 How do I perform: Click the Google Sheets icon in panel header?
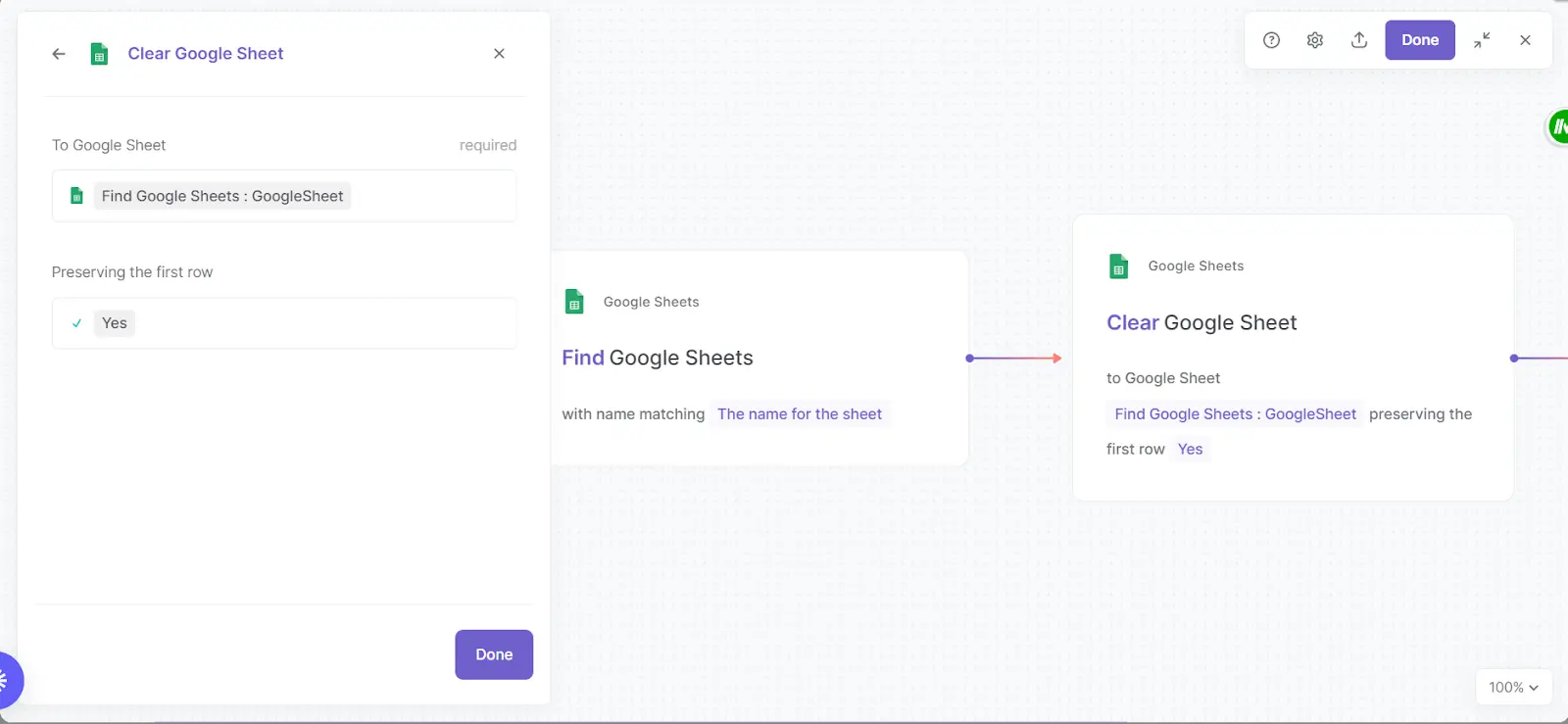tap(99, 54)
